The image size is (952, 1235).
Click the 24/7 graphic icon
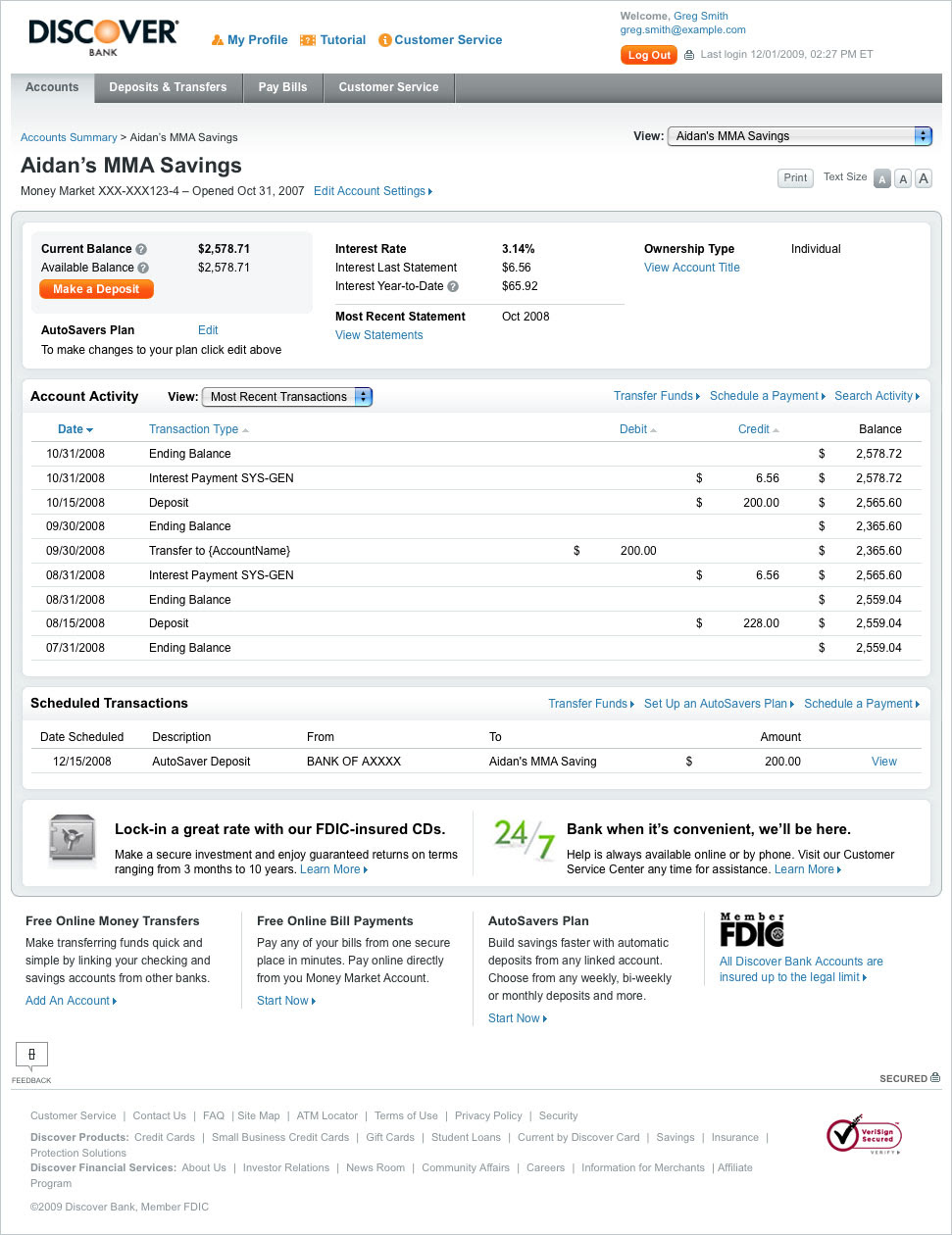[x=524, y=839]
